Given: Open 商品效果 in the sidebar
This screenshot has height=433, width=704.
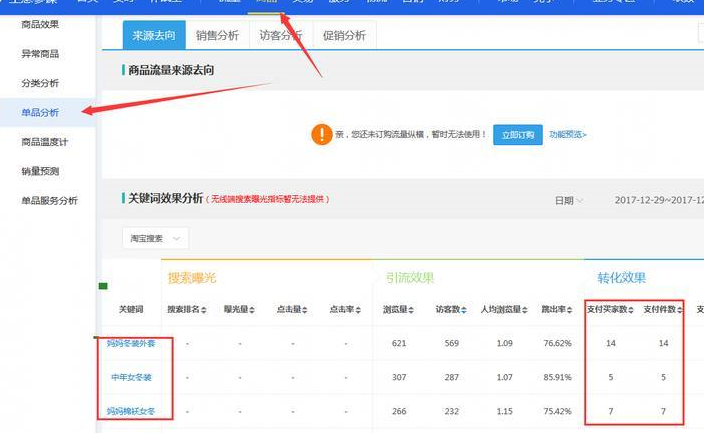Looking at the screenshot, I should [x=40, y=24].
